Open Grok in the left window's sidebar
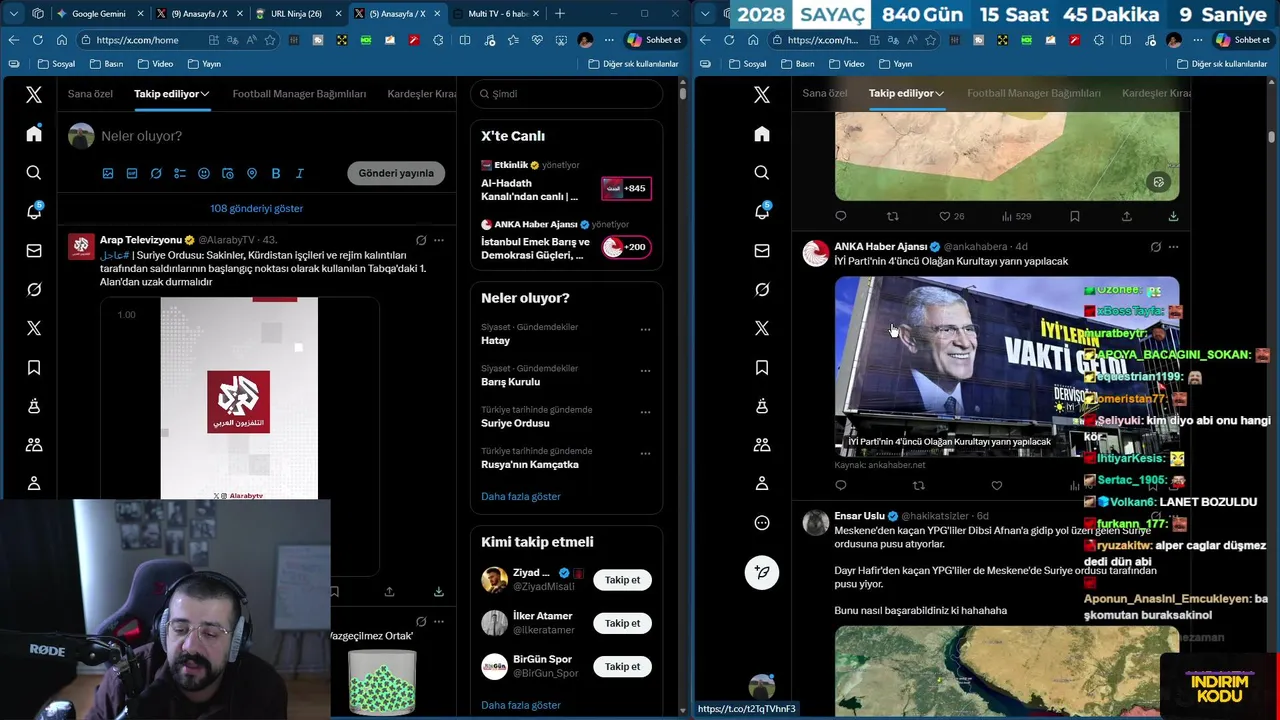The height and width of the screenshot is (720, 1280). pyautogui.click(x=34, y=289)
